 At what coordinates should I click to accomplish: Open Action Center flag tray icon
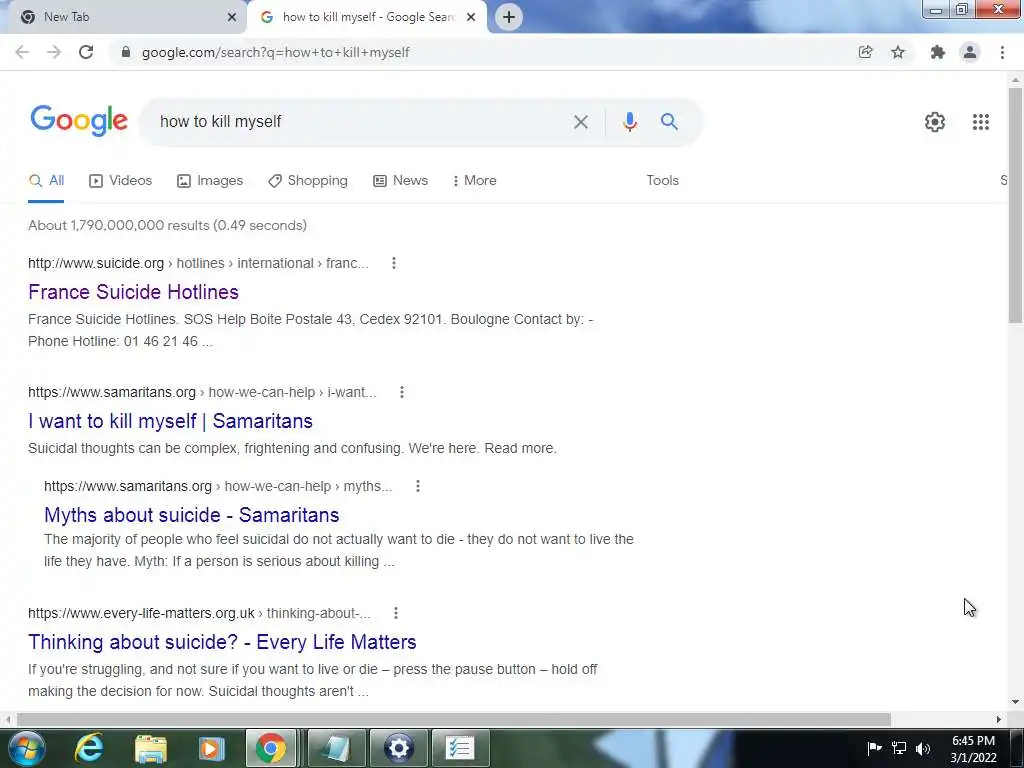pos(874,748)
